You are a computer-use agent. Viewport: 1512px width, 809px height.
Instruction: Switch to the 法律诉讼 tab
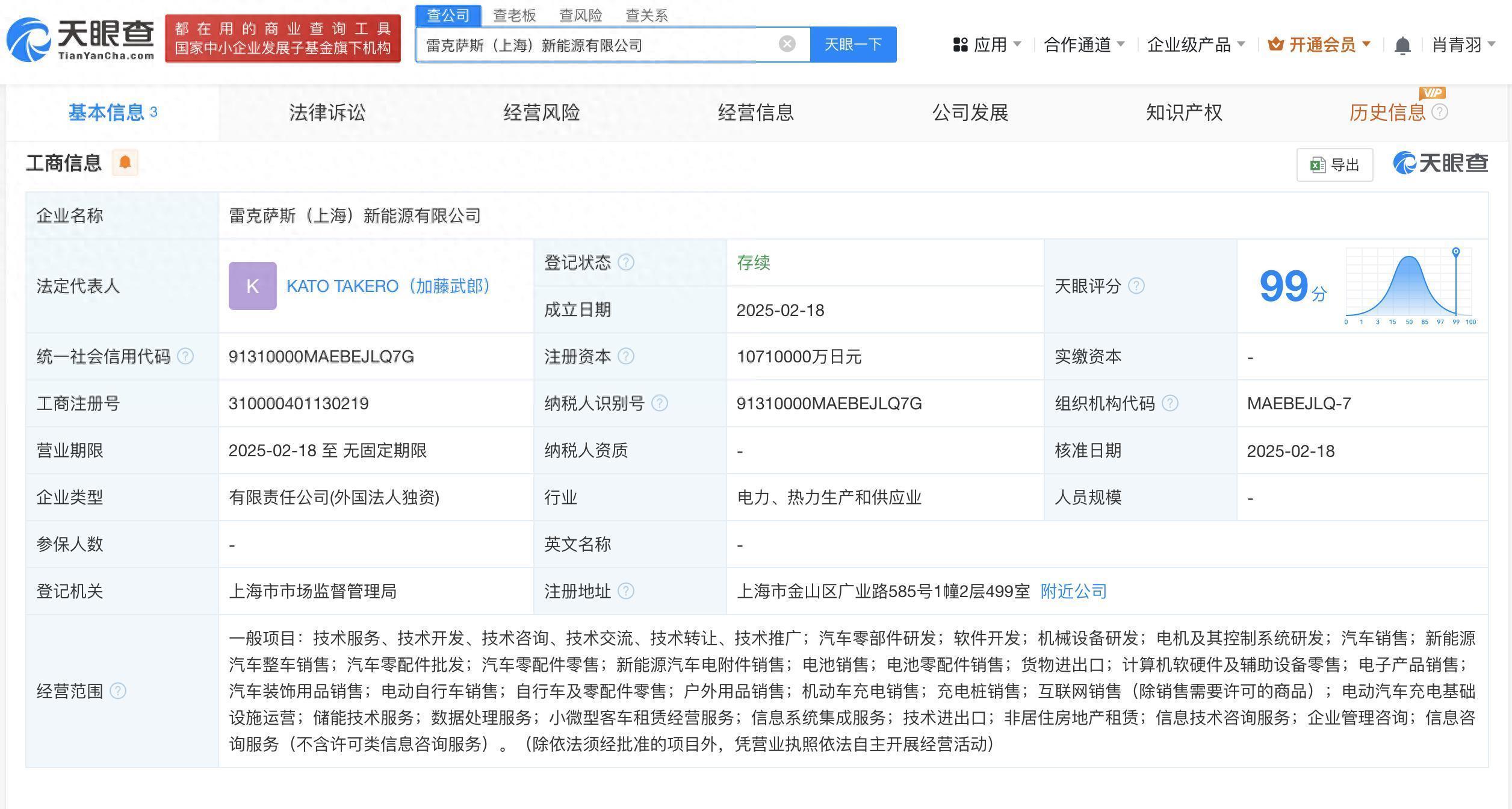[326, 112]
